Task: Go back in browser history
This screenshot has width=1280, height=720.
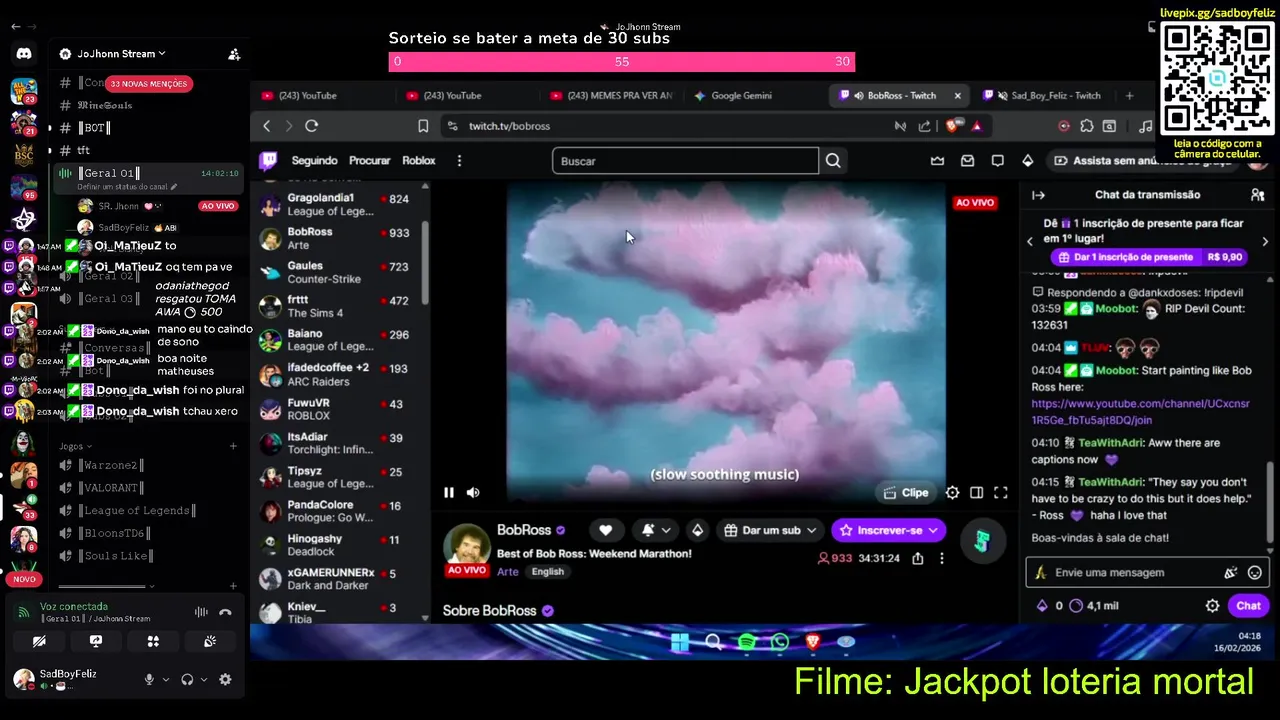Action: tap(266, 126)
